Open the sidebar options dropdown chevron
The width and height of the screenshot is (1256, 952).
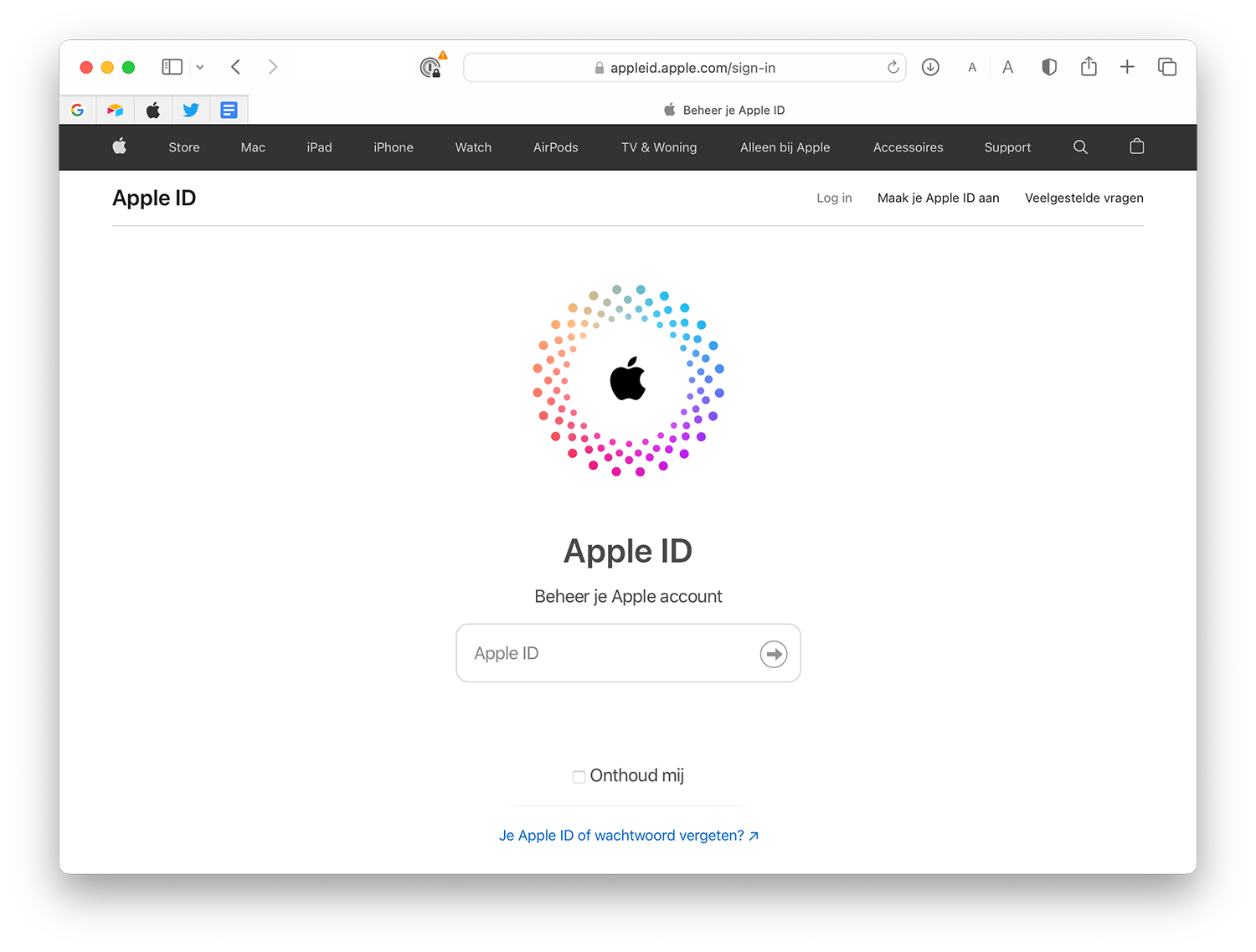(x=200, y=67)
